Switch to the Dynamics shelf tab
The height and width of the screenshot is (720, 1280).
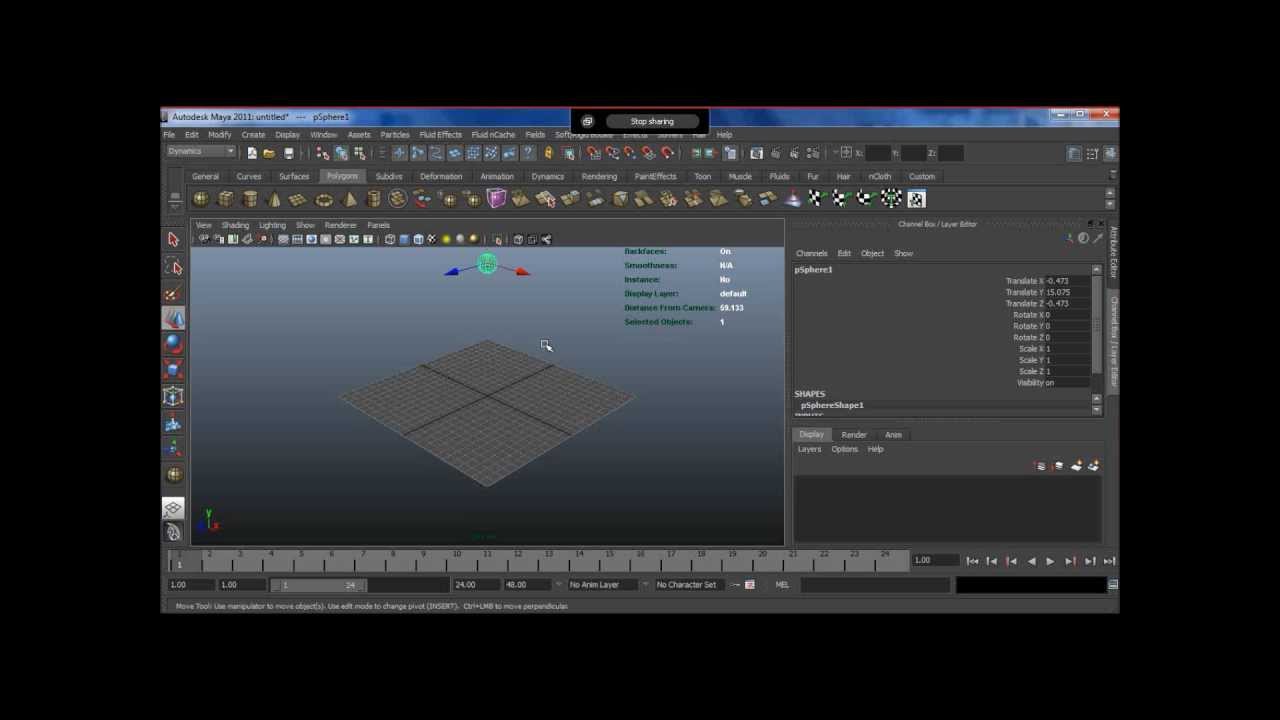coord(547,177)
